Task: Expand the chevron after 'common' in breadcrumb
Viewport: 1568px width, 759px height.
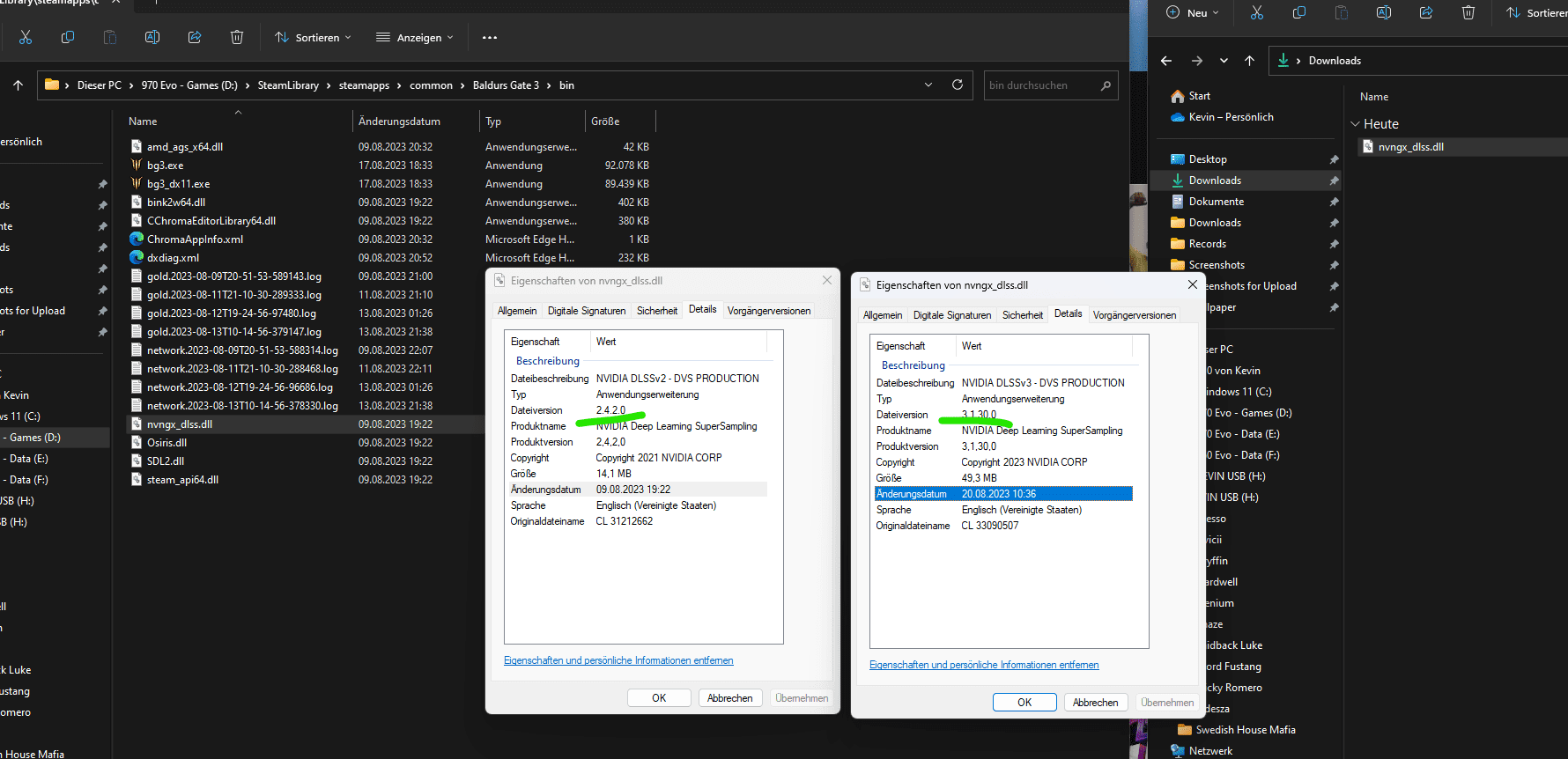Action: click(x=462, y=85)
